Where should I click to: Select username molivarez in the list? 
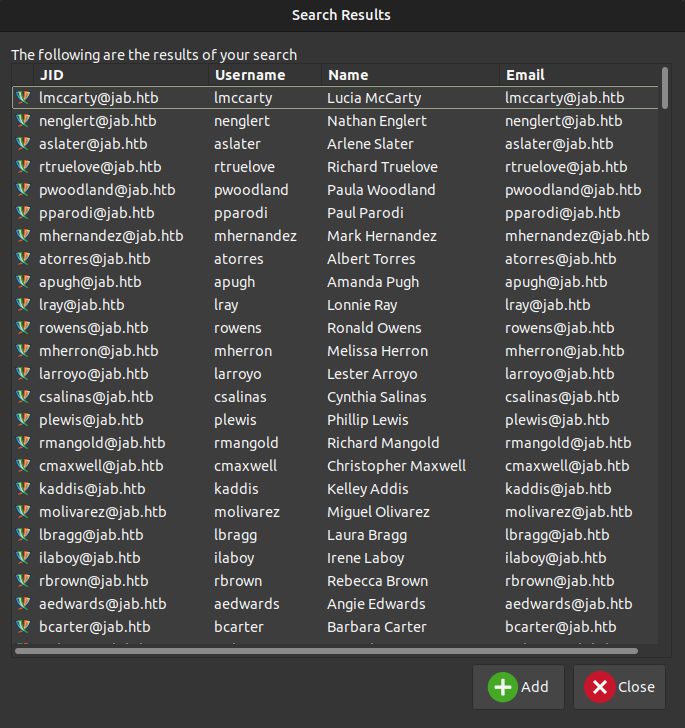click(x=247, y=512)
